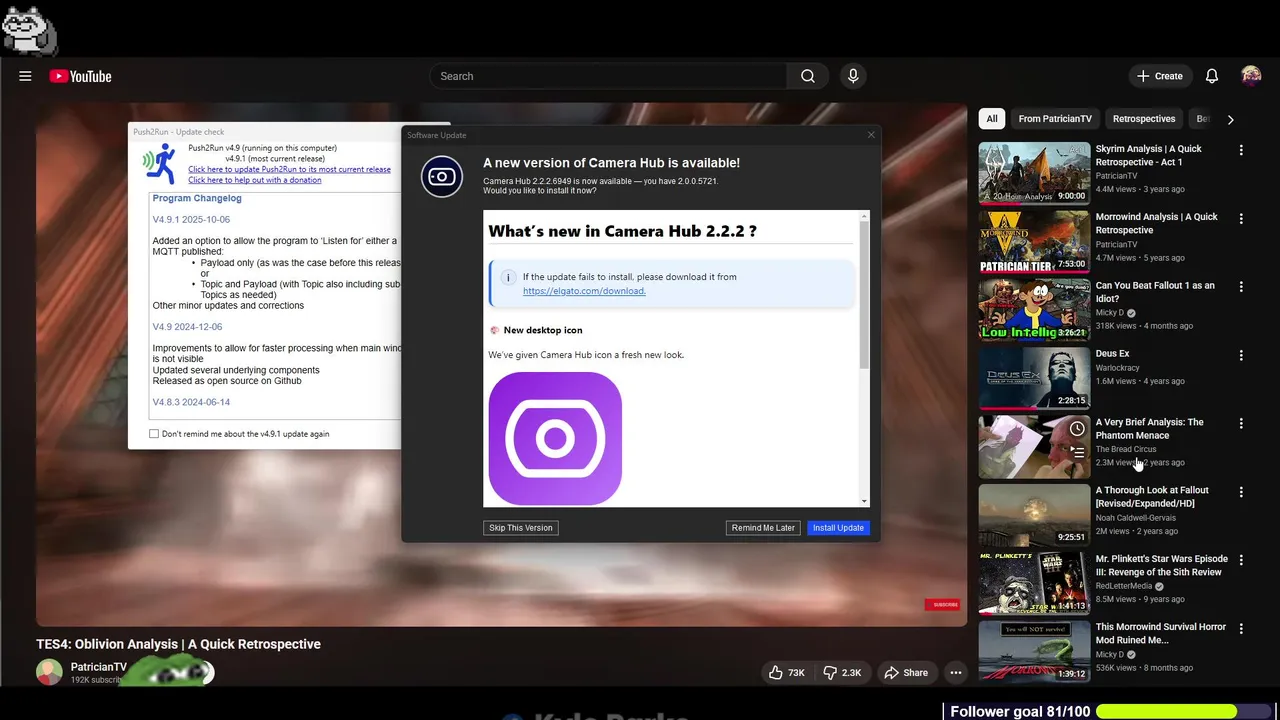Open the PatricianTV channel avatar
Image resolution: width=1280 pixels, height=720 pixels.
49,672
